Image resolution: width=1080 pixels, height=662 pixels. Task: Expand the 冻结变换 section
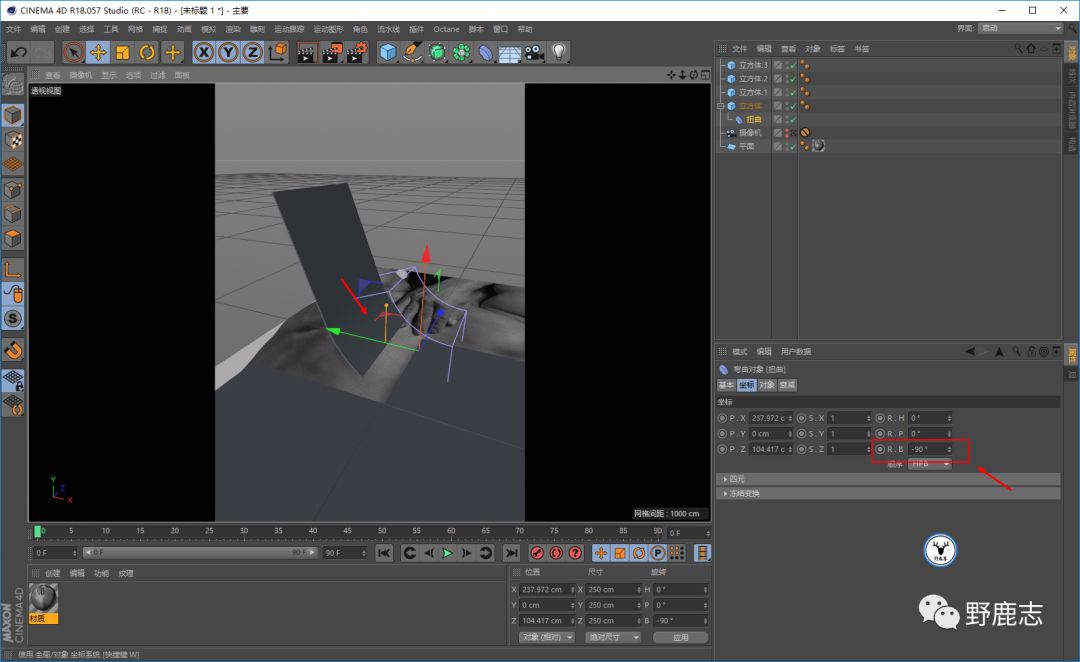tap(744, 493)
